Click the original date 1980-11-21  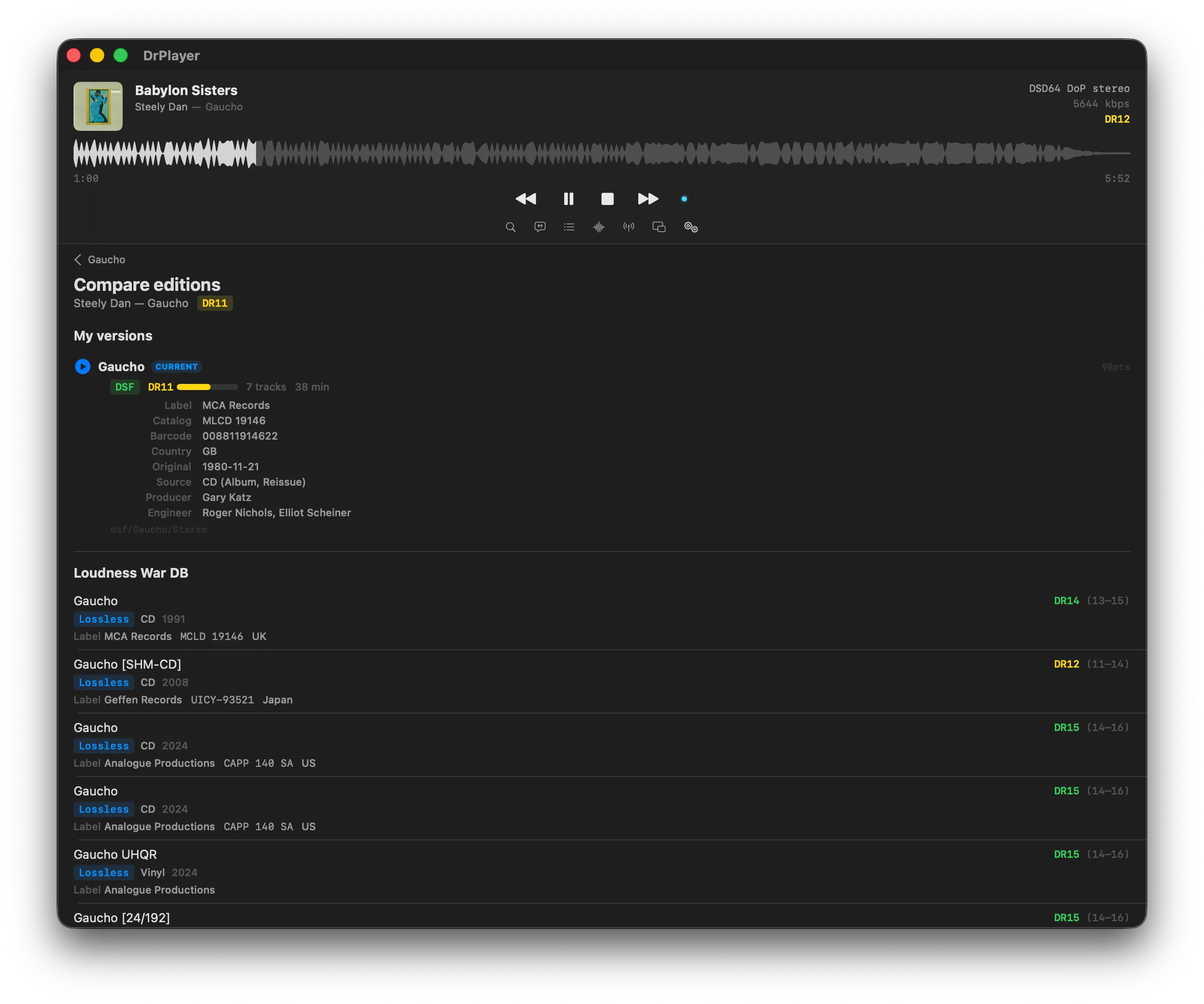click(x=230, y=467)
